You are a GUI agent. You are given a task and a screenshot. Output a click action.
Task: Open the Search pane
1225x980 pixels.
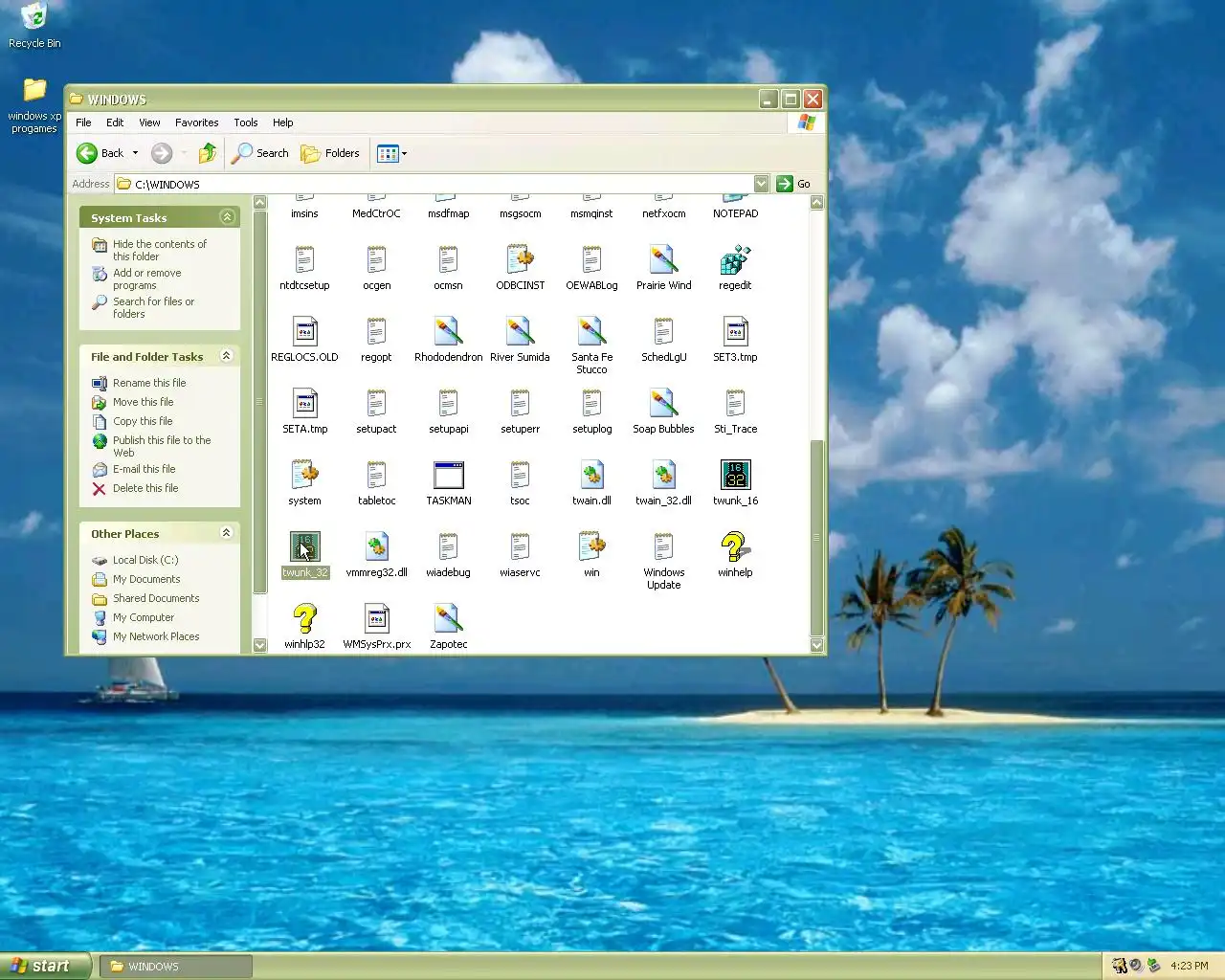pos(260,153)
